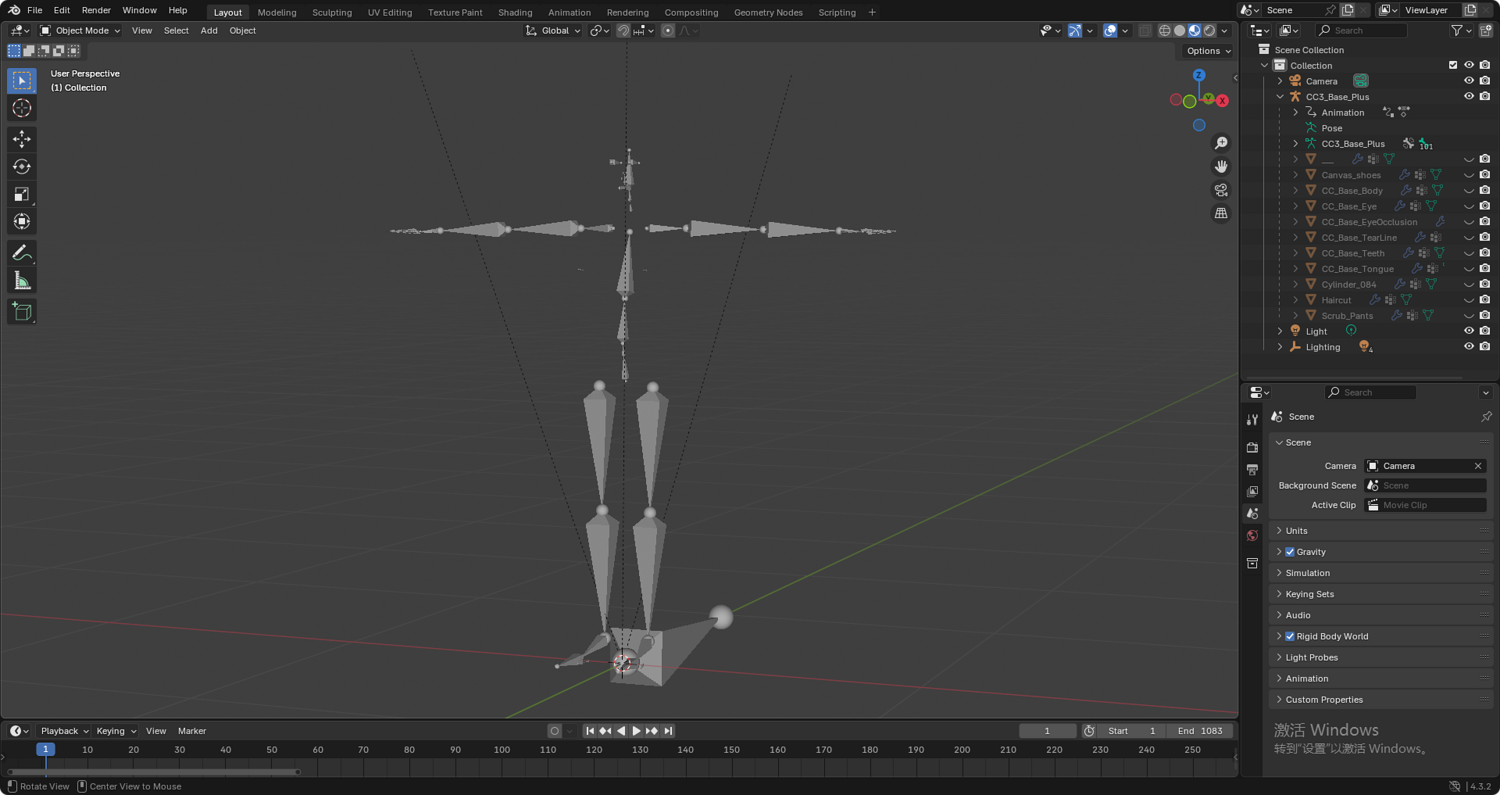Expand the Light Probes panel
1500x795 pixels.
coord(1380,657)
